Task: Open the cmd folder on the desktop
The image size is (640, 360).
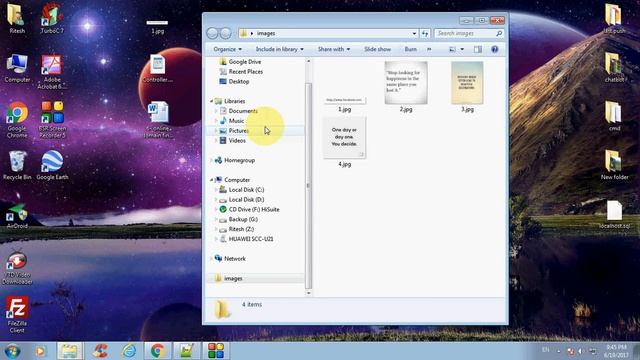Action: tap(614, 116)
